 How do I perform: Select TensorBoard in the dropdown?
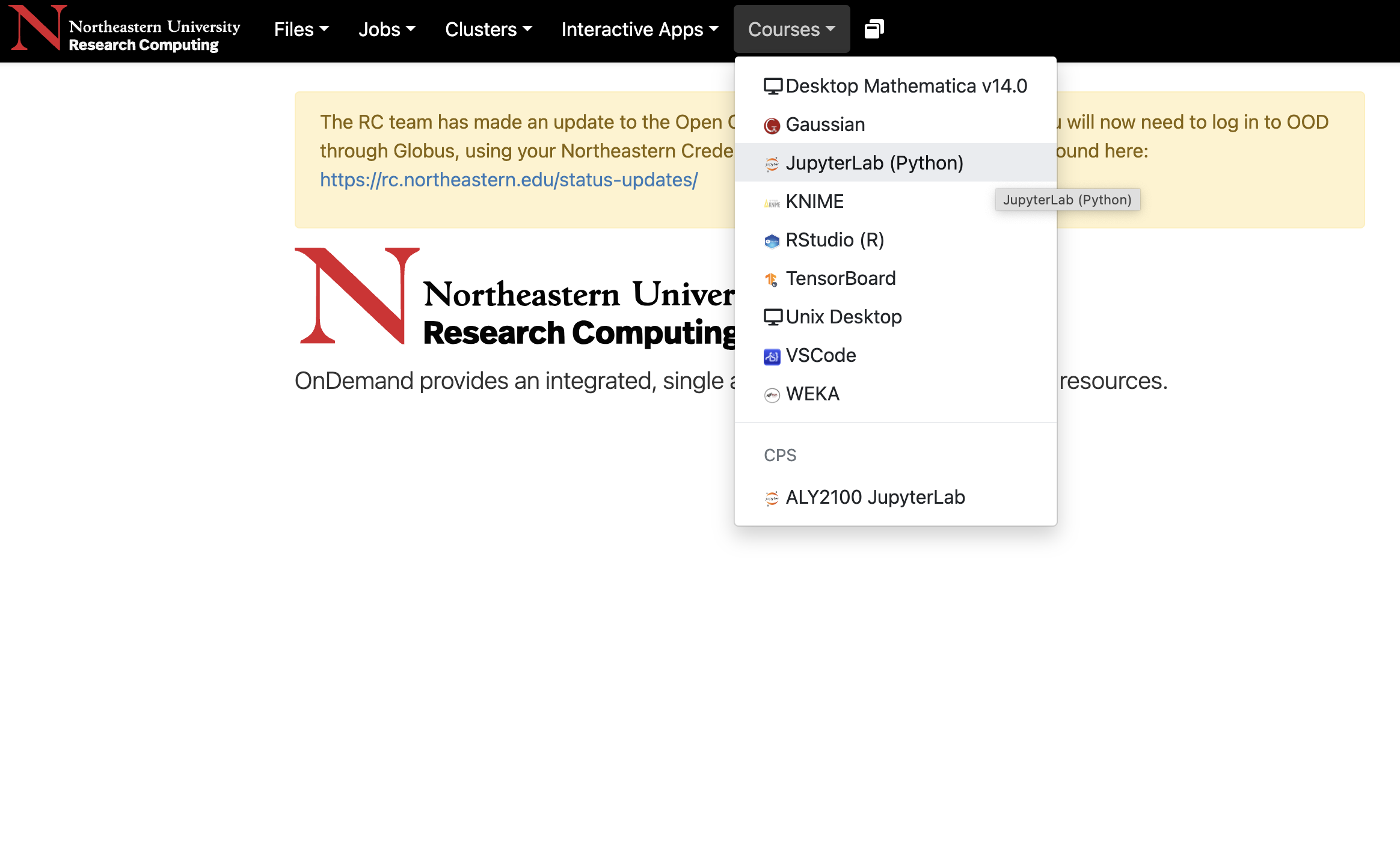tap(895, 278)
